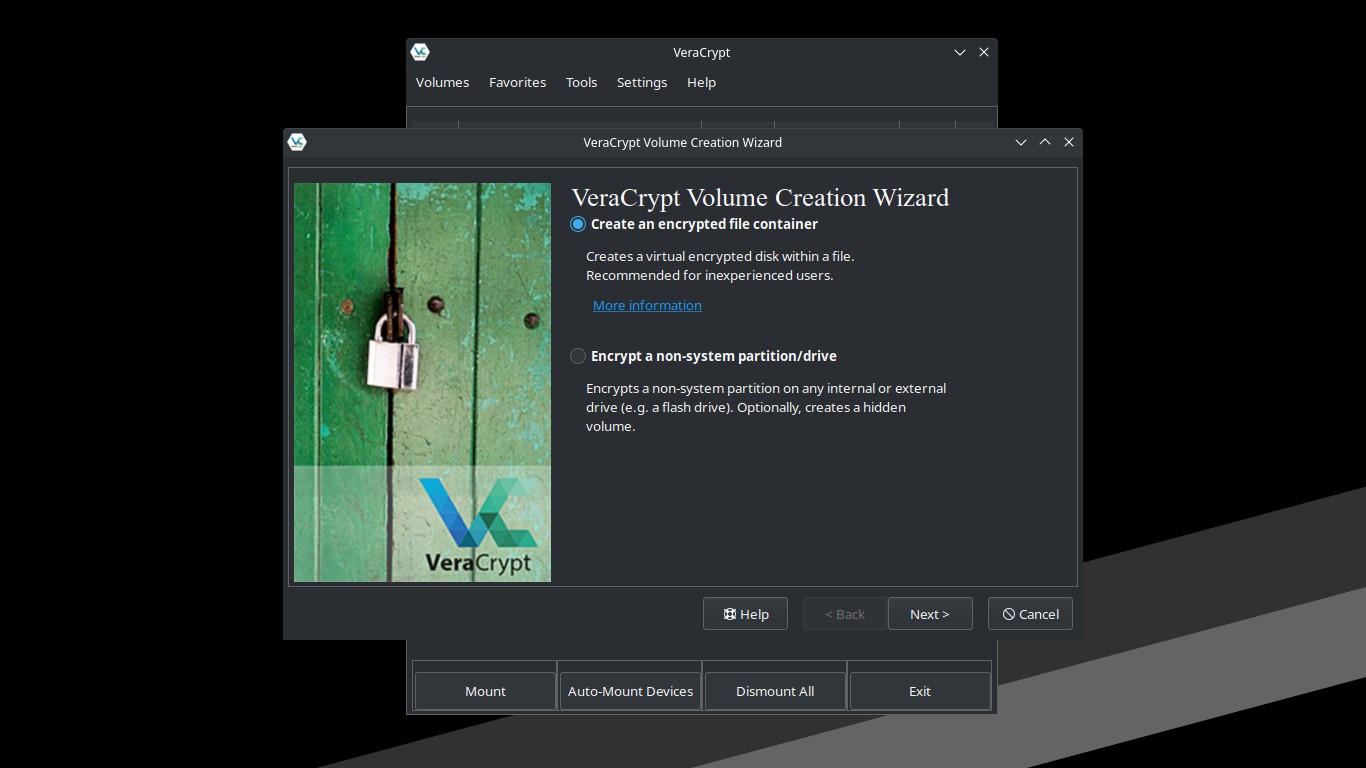This screenshot has width=1366, height=768.
Task: Select Encrypt a non-system partition/drive option
Action: 703,356
